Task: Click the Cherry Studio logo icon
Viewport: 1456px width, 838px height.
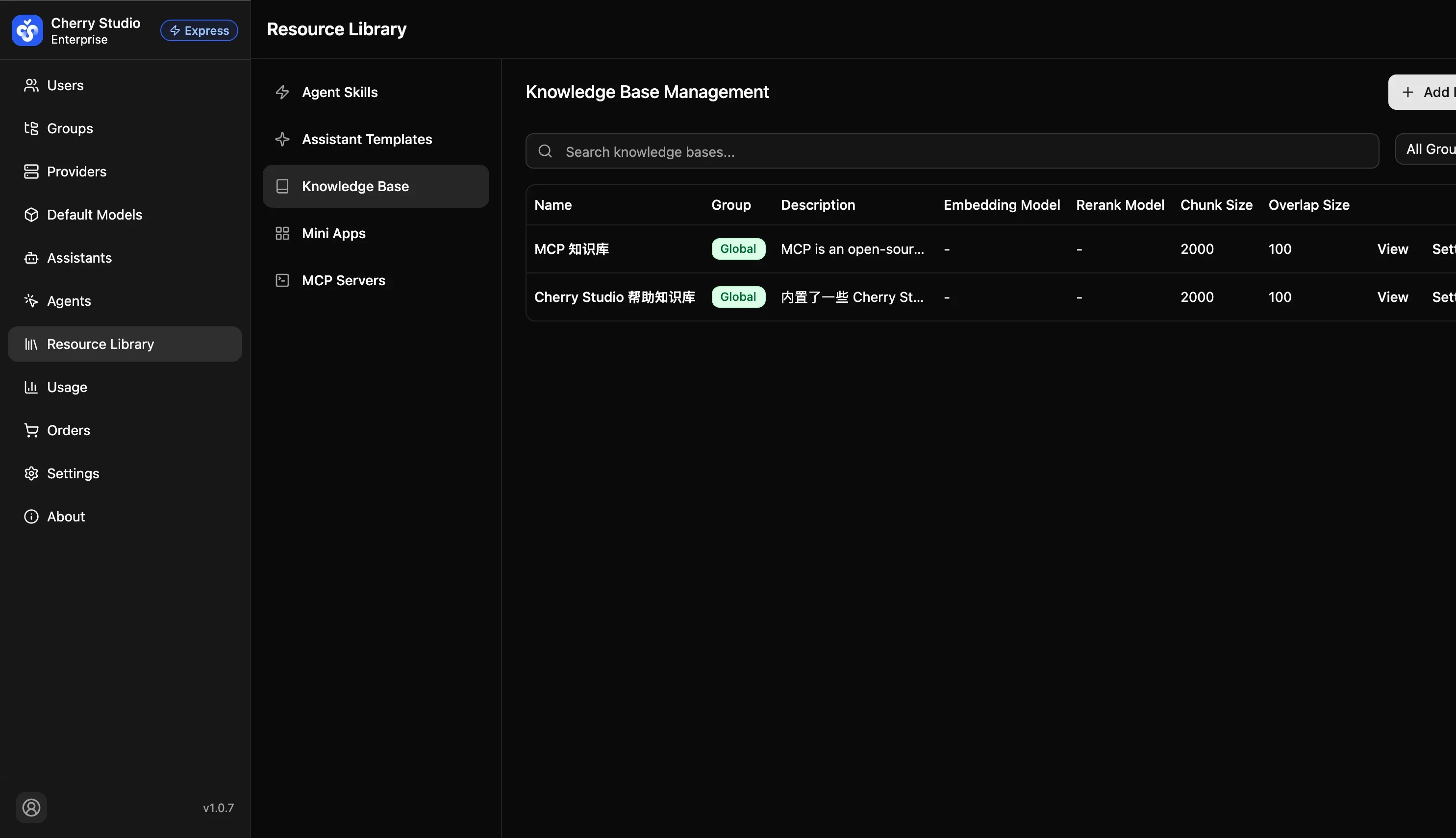Action: click(27, 30)
